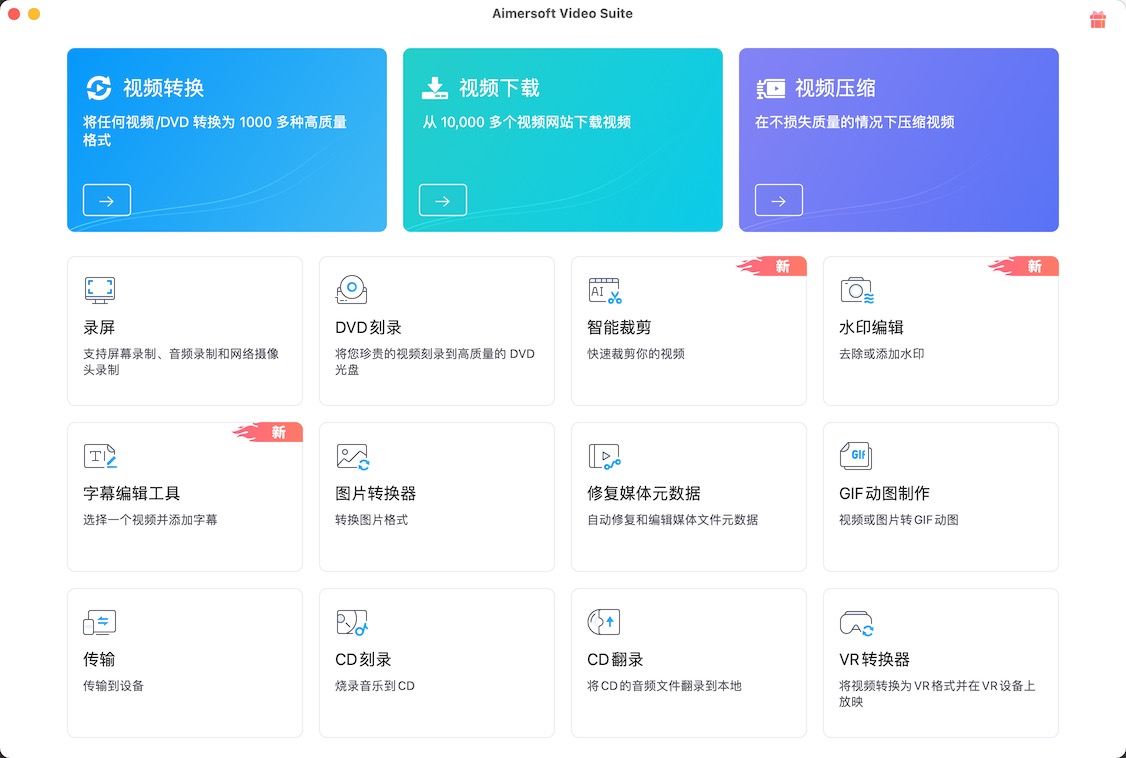Click the 传输 transfer devices icon
This screenshot has height=758, width=1126.
100,622
